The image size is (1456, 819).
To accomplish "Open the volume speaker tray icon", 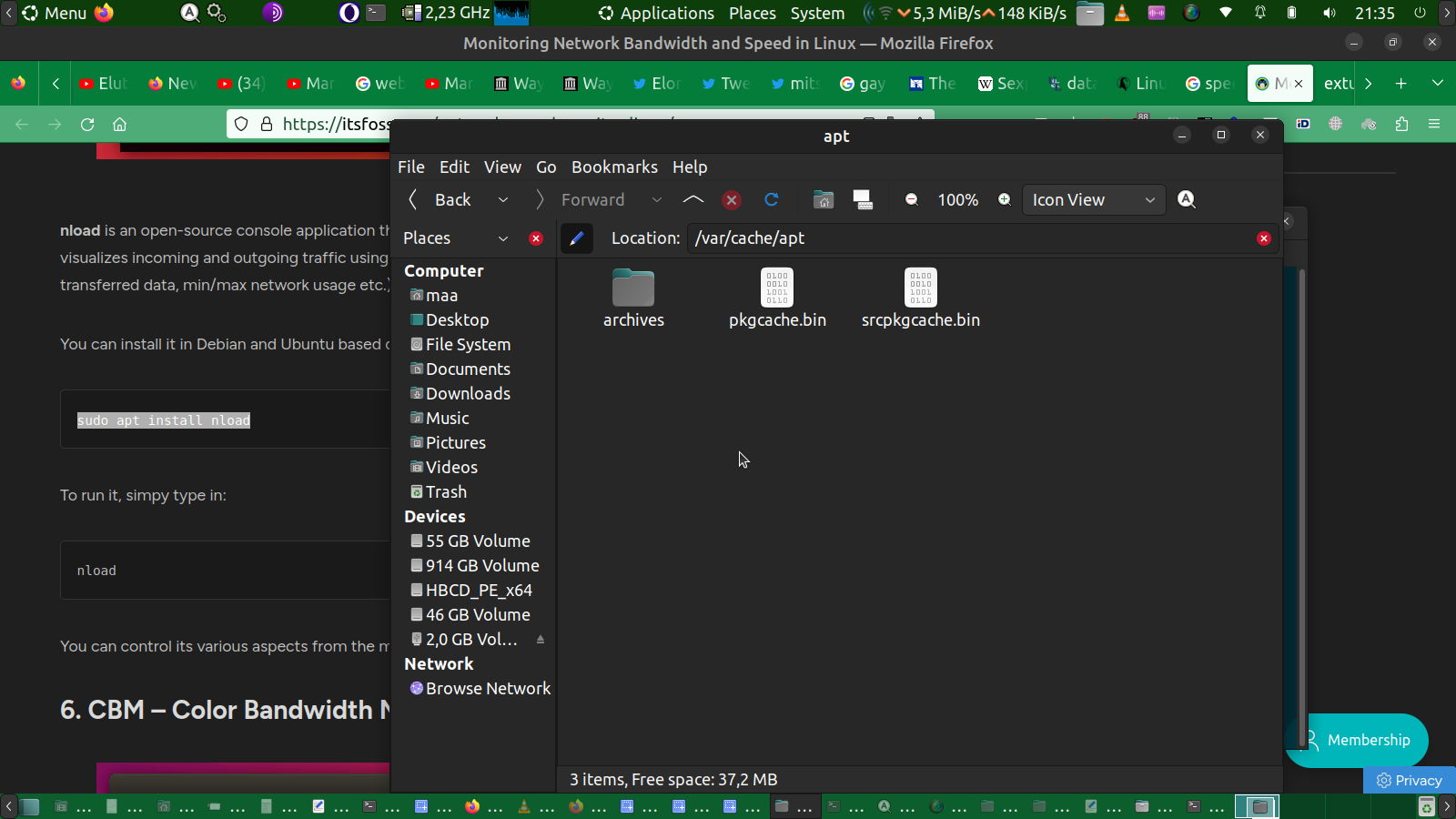I will coord(1330,13).
